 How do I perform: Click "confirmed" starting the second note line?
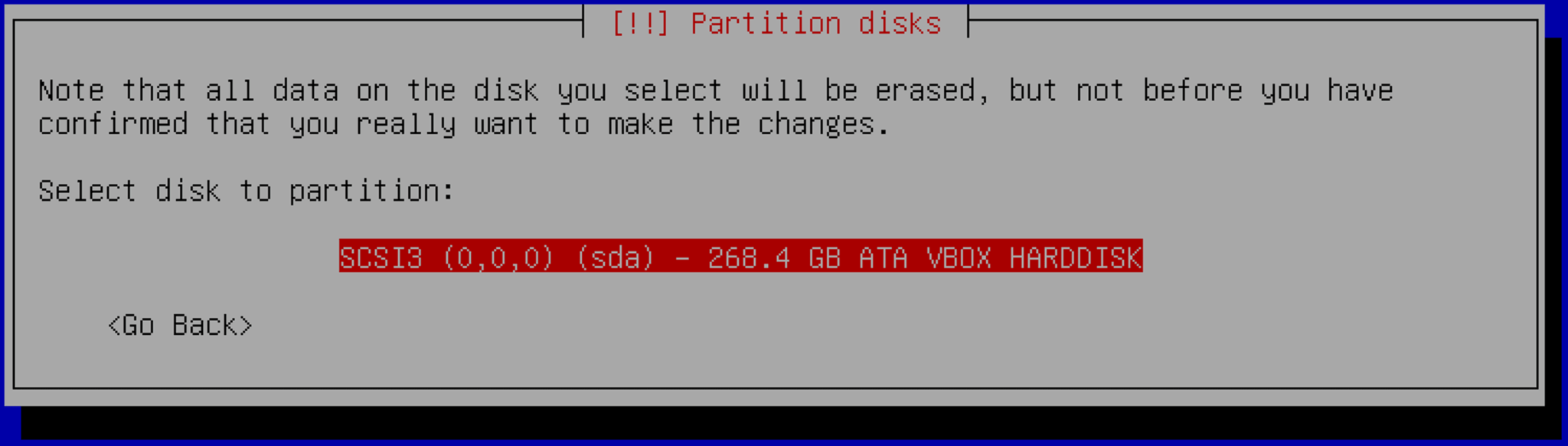[113, 124]
